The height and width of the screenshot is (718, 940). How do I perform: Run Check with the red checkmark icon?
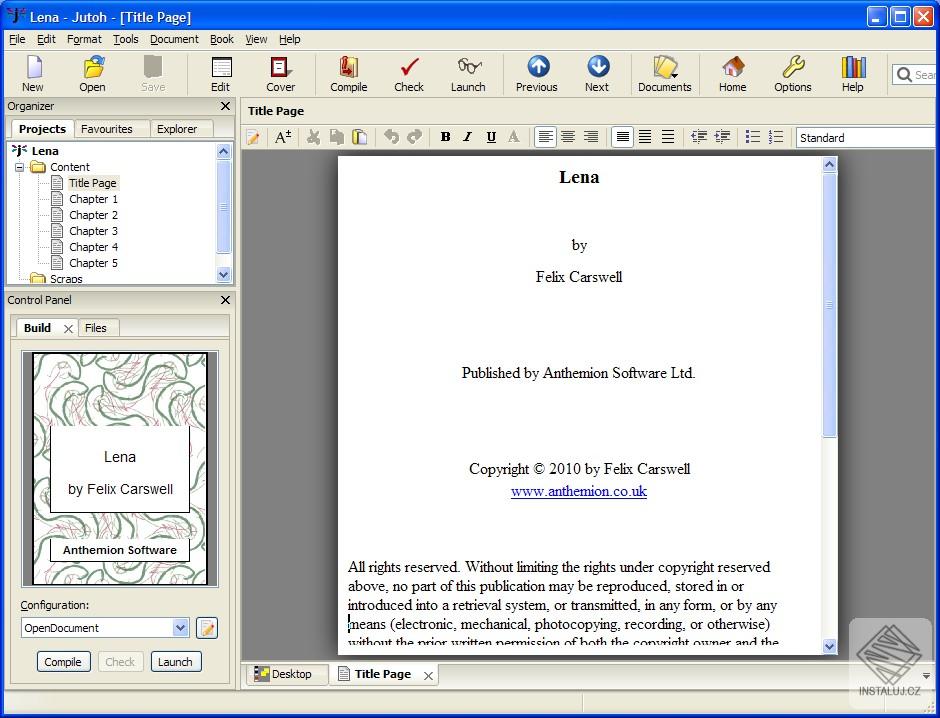tap(409, 74)
